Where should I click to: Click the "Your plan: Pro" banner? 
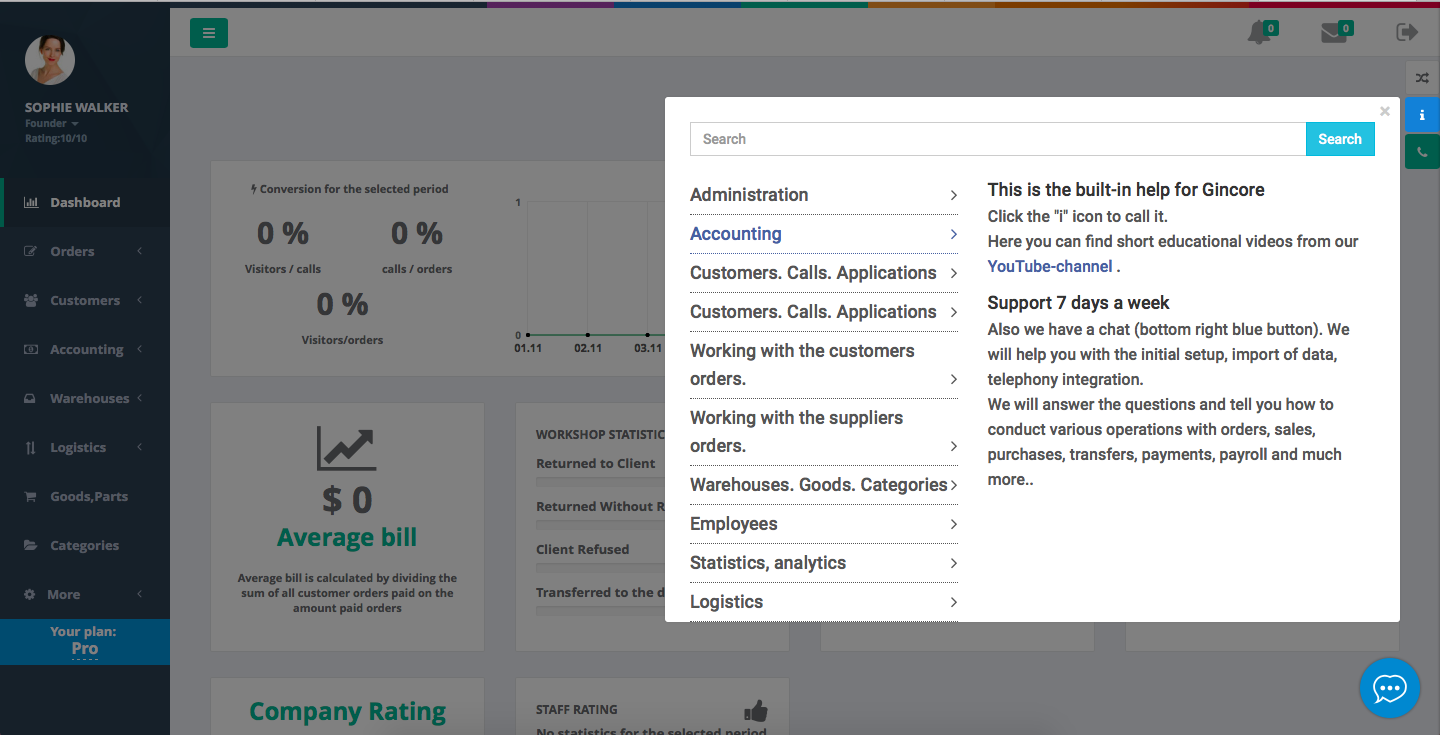(x=85, y=641)
